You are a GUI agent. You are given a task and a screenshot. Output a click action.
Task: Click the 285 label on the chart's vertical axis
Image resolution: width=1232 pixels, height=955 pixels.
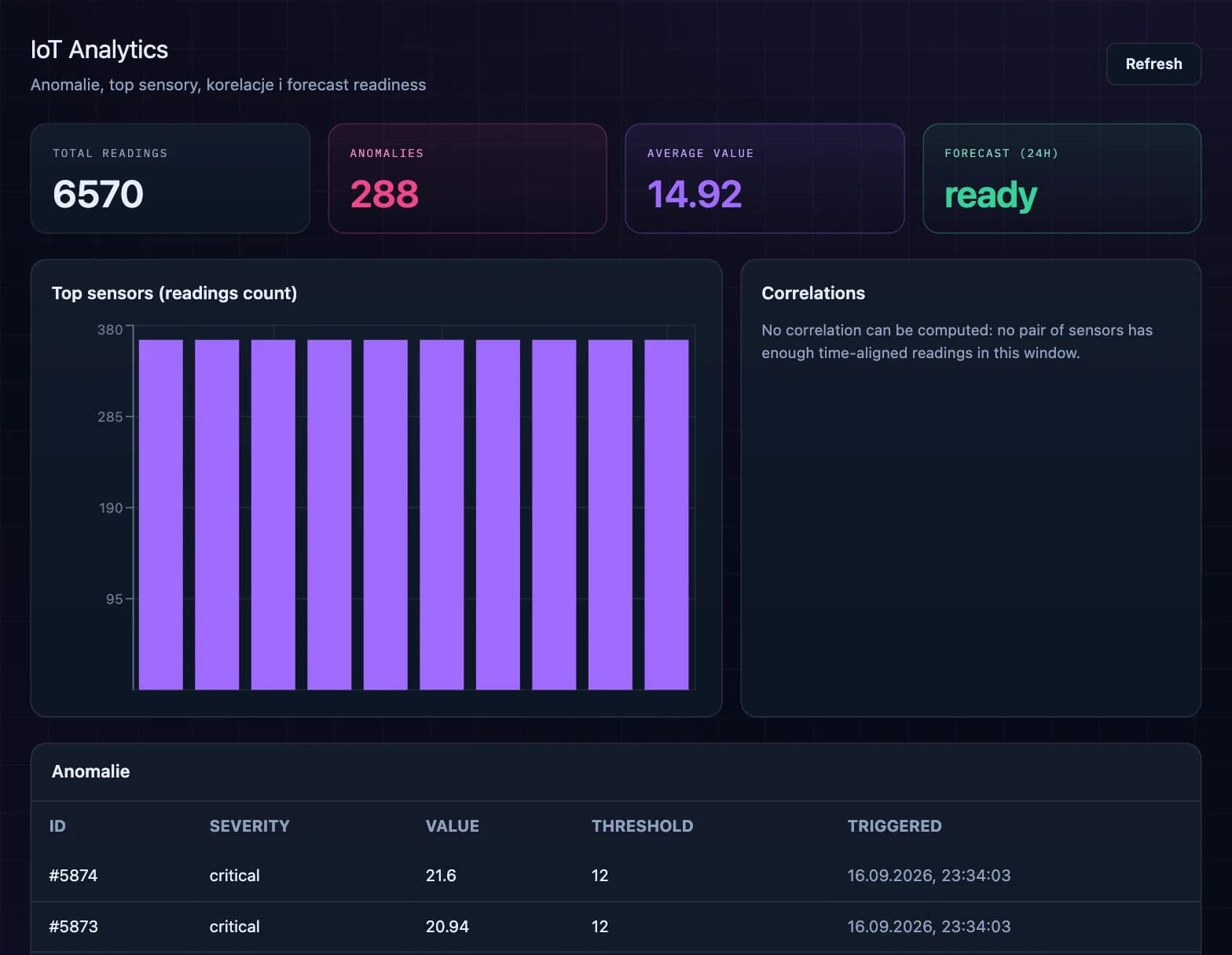coord(110,417)
